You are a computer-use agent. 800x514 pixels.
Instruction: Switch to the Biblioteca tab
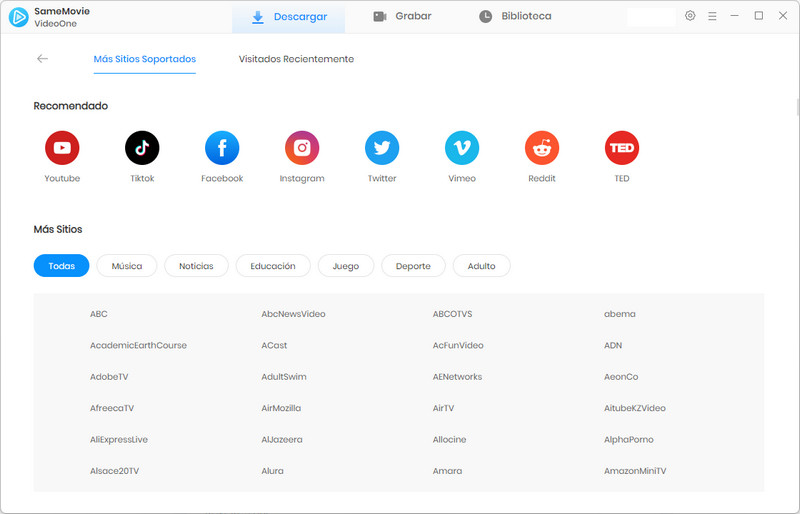[515, 16]
